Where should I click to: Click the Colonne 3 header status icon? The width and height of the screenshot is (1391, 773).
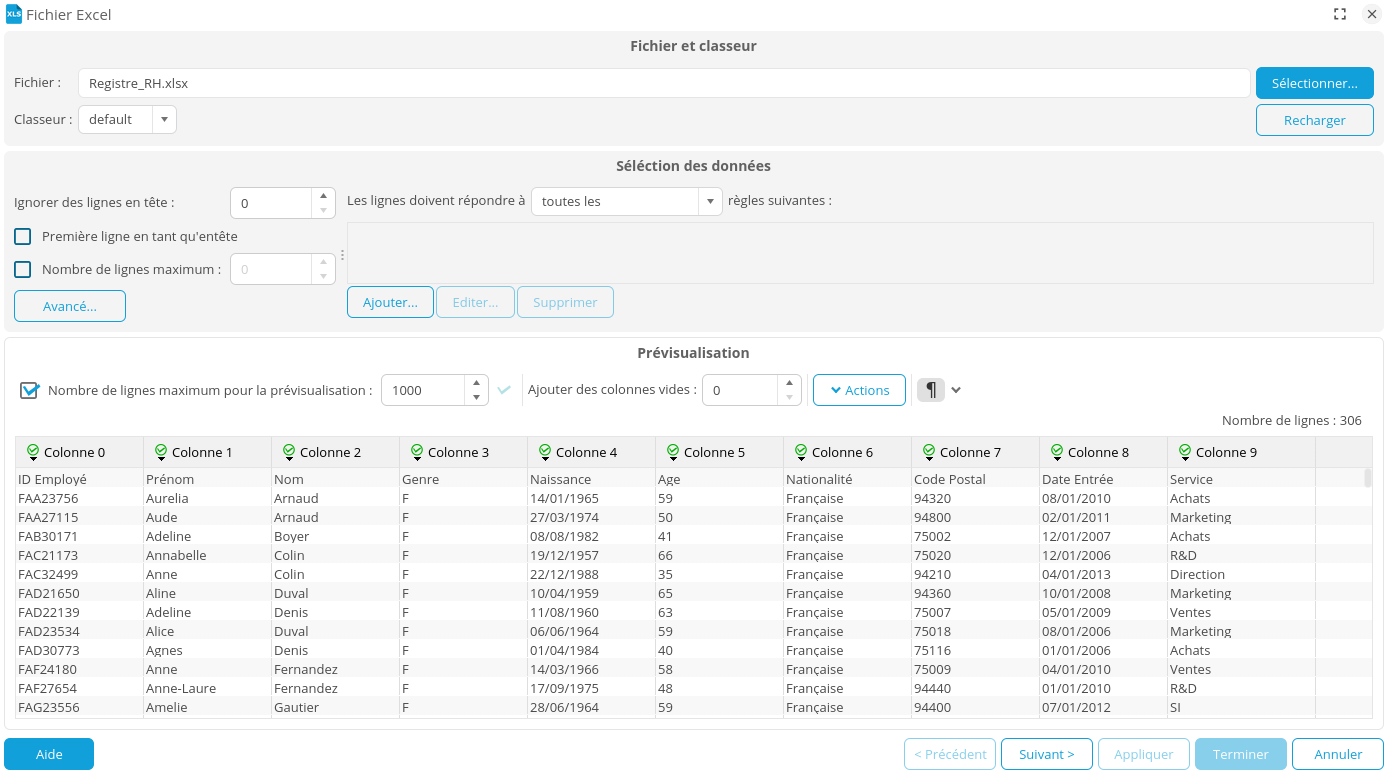[417, 452]
